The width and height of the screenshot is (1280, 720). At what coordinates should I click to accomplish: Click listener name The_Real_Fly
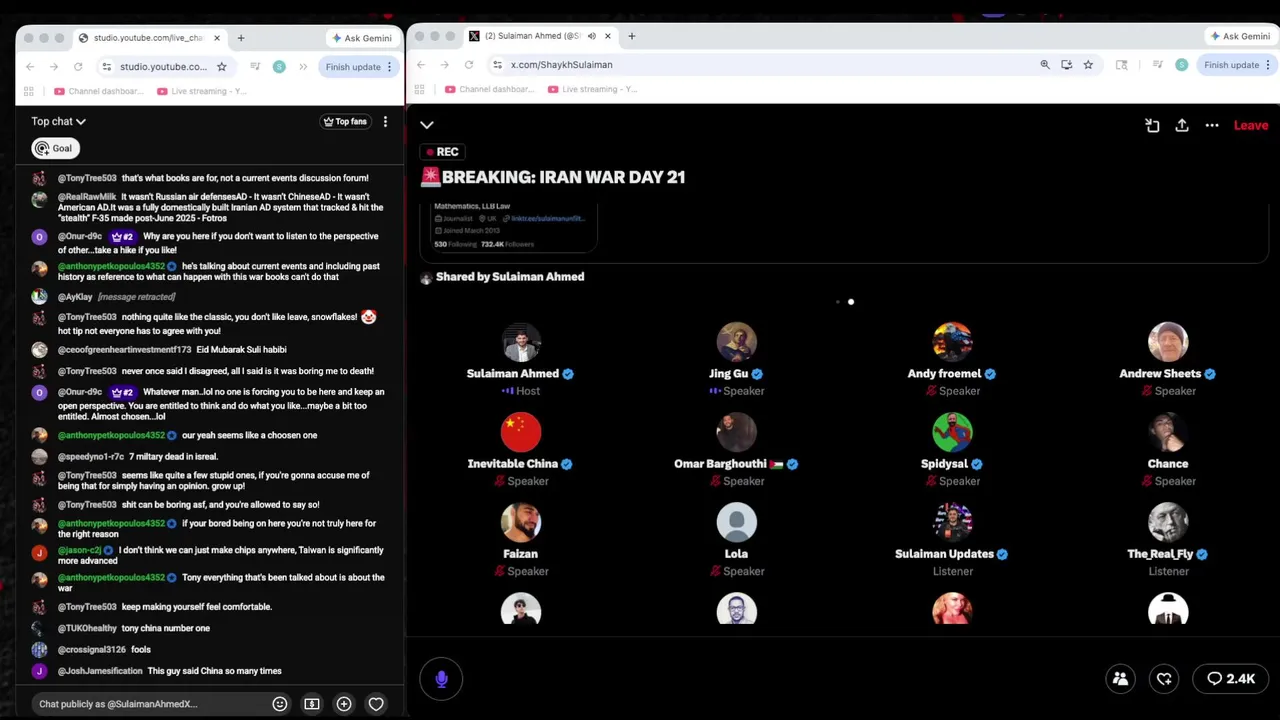1160,554
